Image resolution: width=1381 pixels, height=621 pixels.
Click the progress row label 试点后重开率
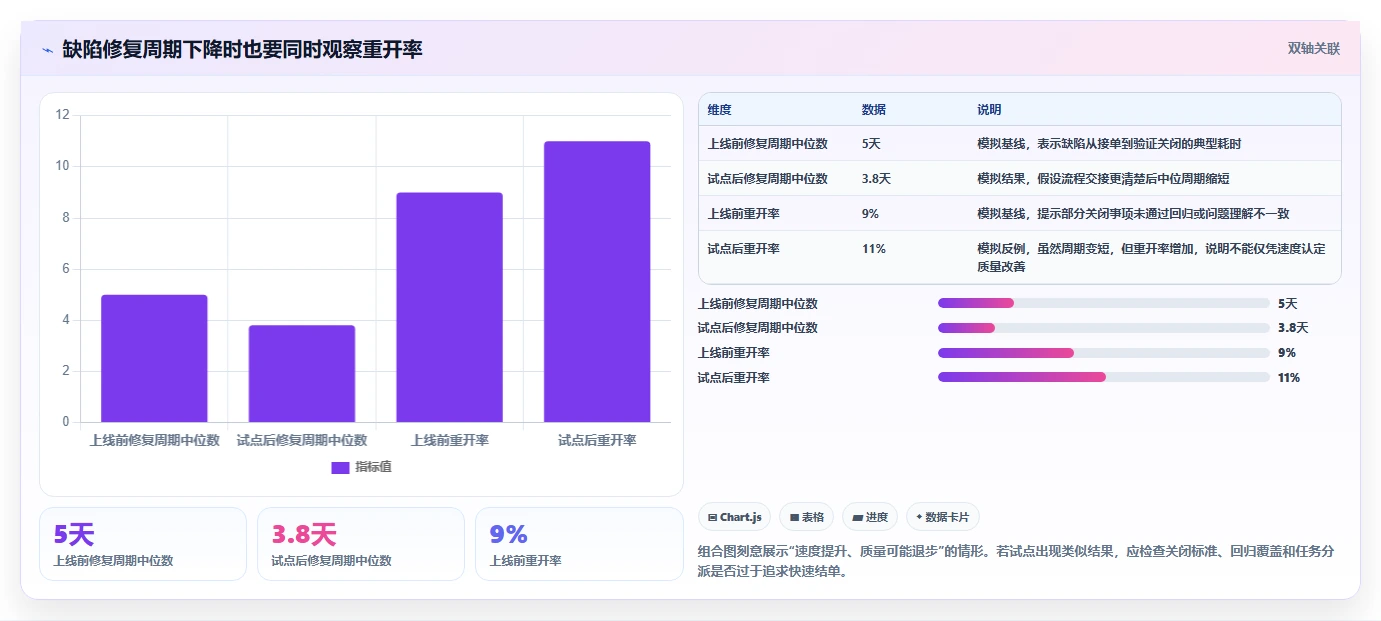pos(733,378)
